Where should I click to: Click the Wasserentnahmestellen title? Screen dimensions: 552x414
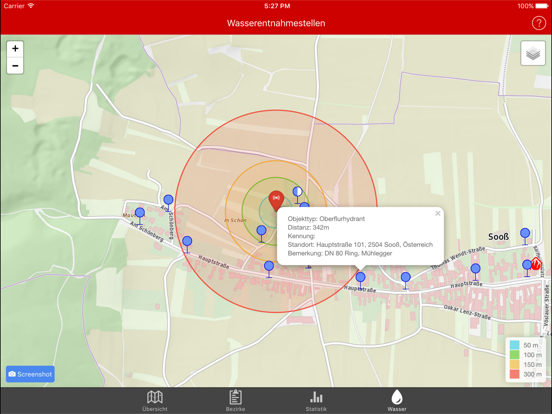click(x=276, y=23)
